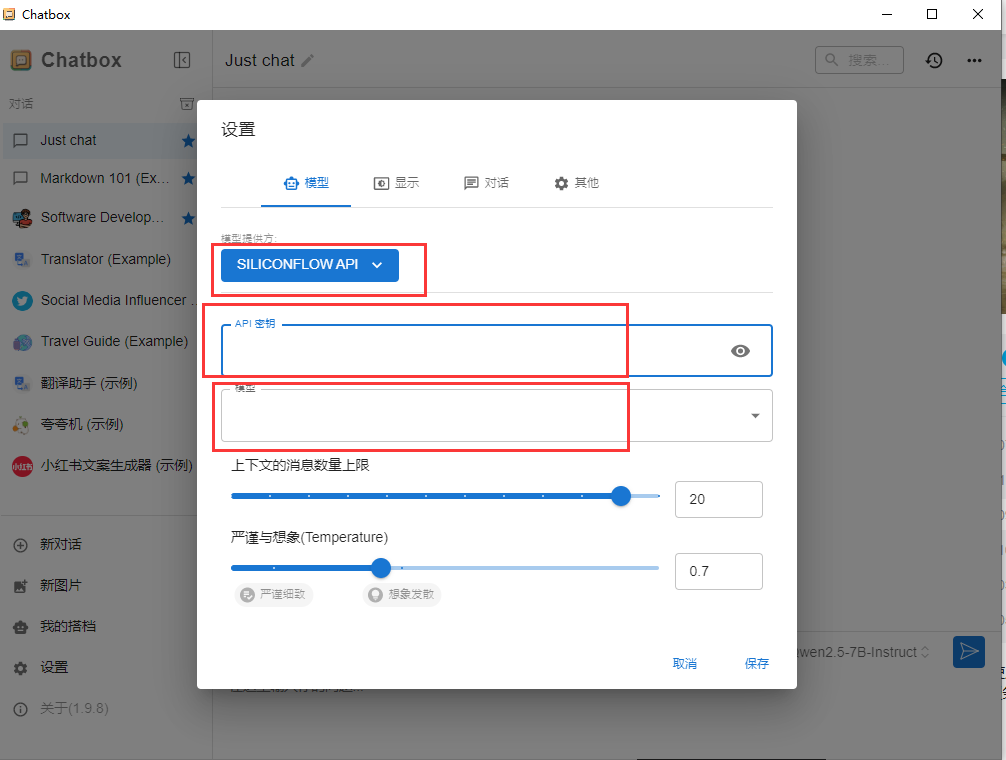Click the Travel Guide globe icon
The image size is (1006, 760).
(x=22, y=342)
